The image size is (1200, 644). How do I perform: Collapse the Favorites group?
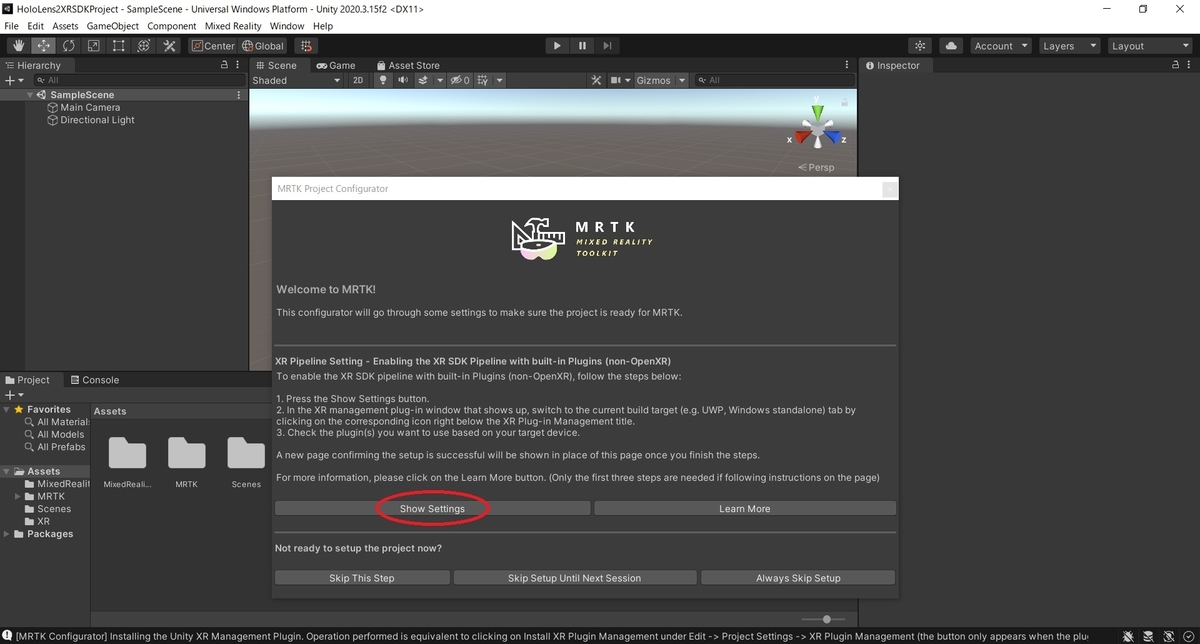click(7, 409)
